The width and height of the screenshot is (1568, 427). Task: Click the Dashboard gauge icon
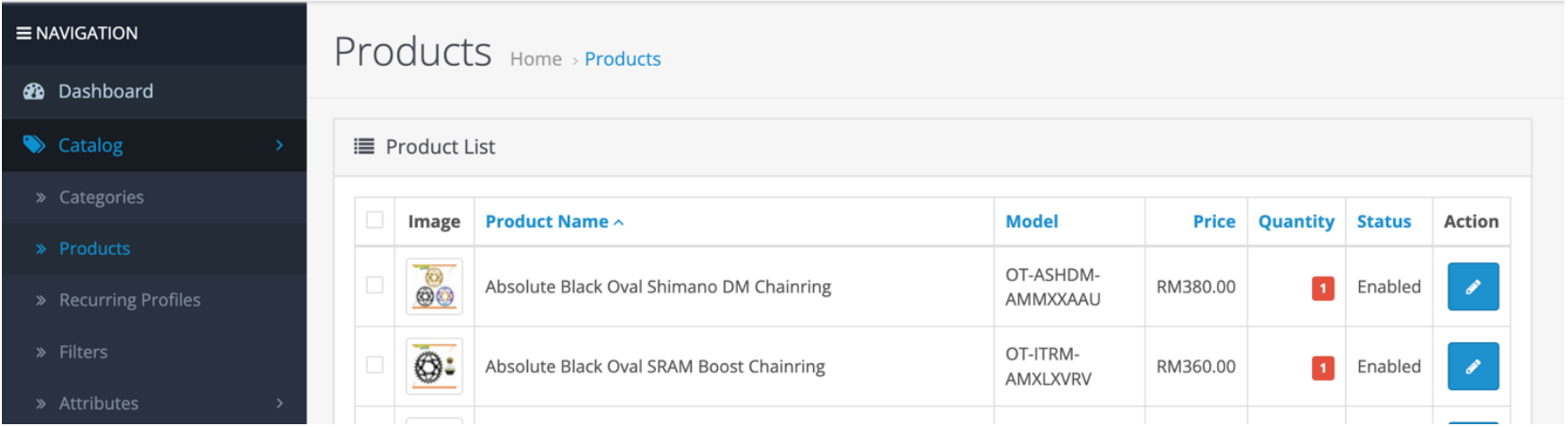click(34, 91)
